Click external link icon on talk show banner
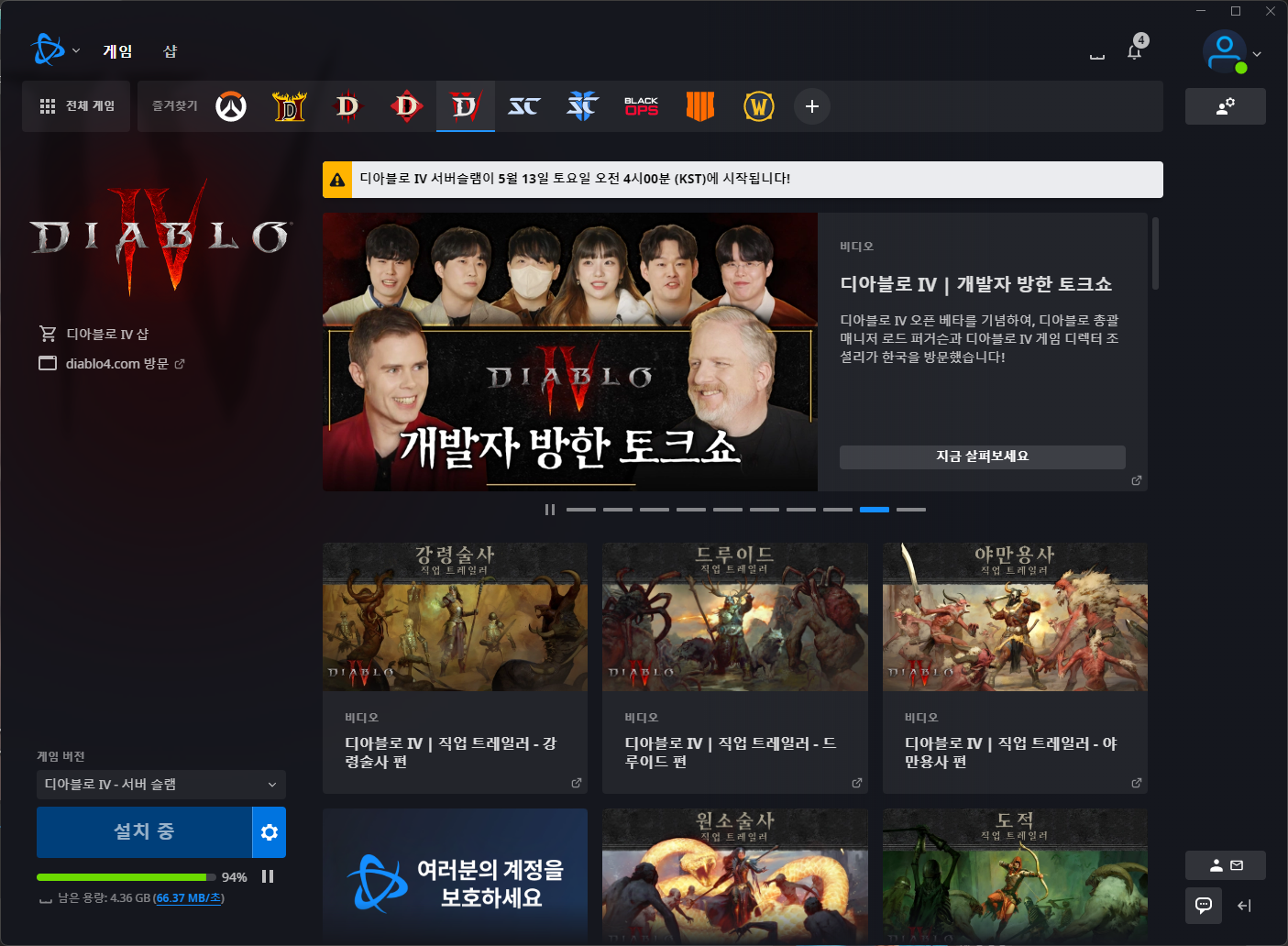The height and width of the screenshot is (946, 1288). [x=1137, y=480]
